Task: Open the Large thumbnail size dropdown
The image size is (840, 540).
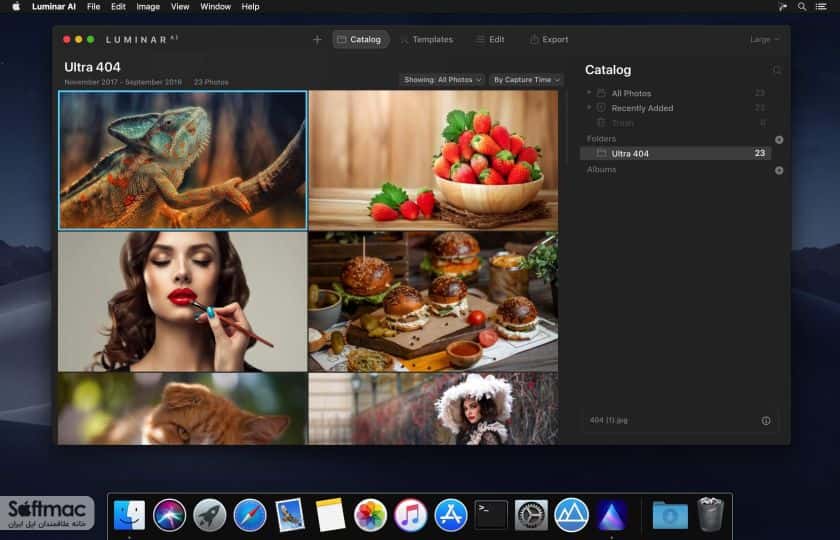Action: tap(764, 40)
